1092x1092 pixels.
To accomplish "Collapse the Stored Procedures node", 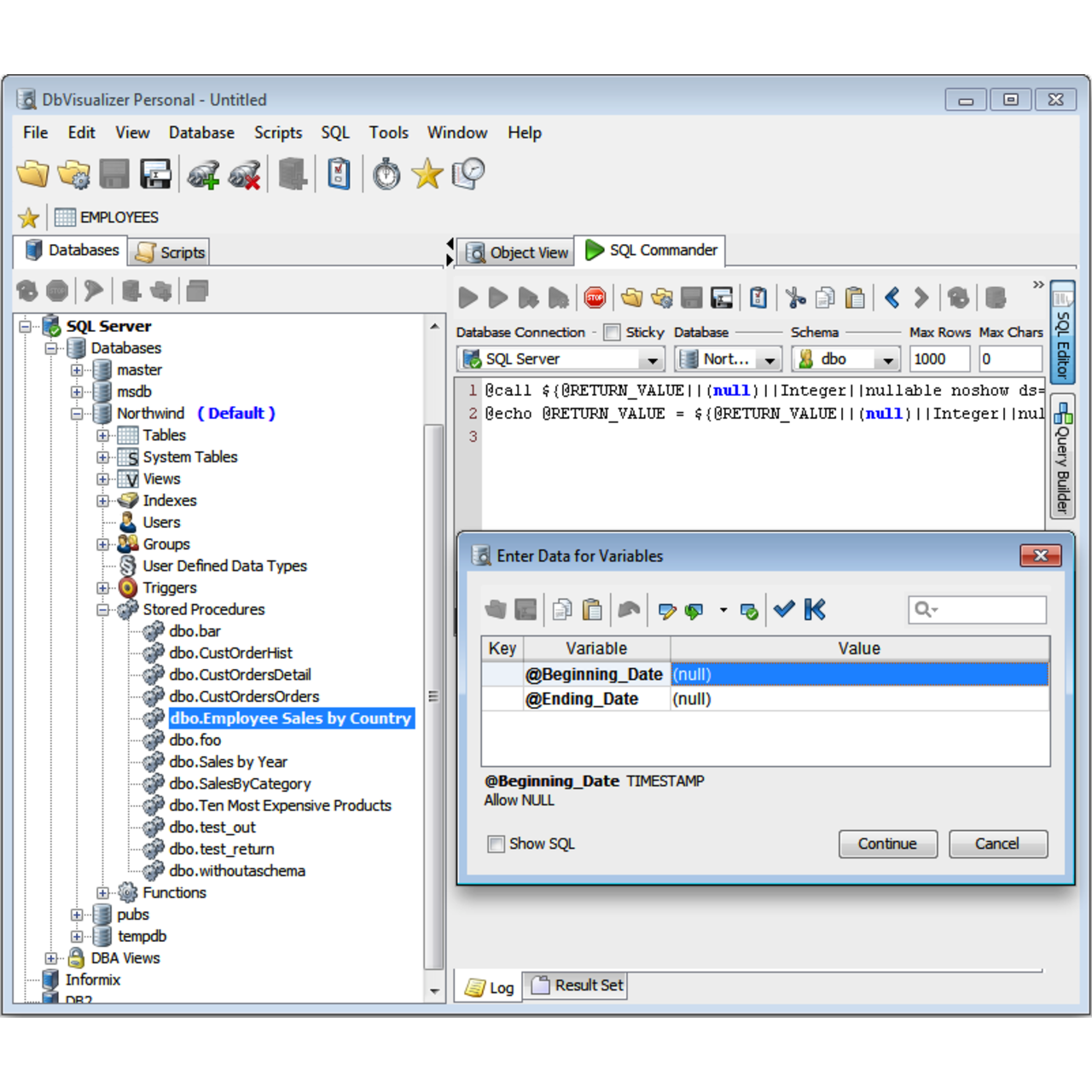I will tap(102, 610).
